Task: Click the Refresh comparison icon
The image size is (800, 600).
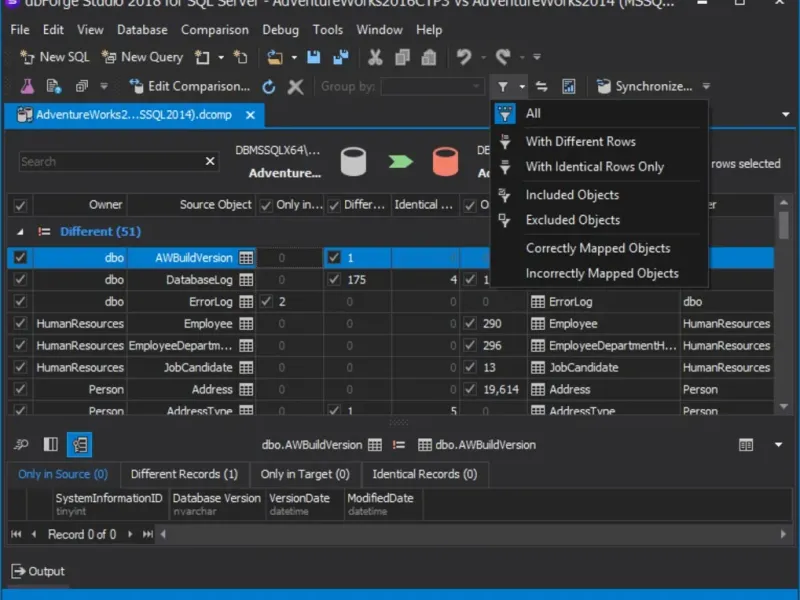Action: tap(269, 87)
